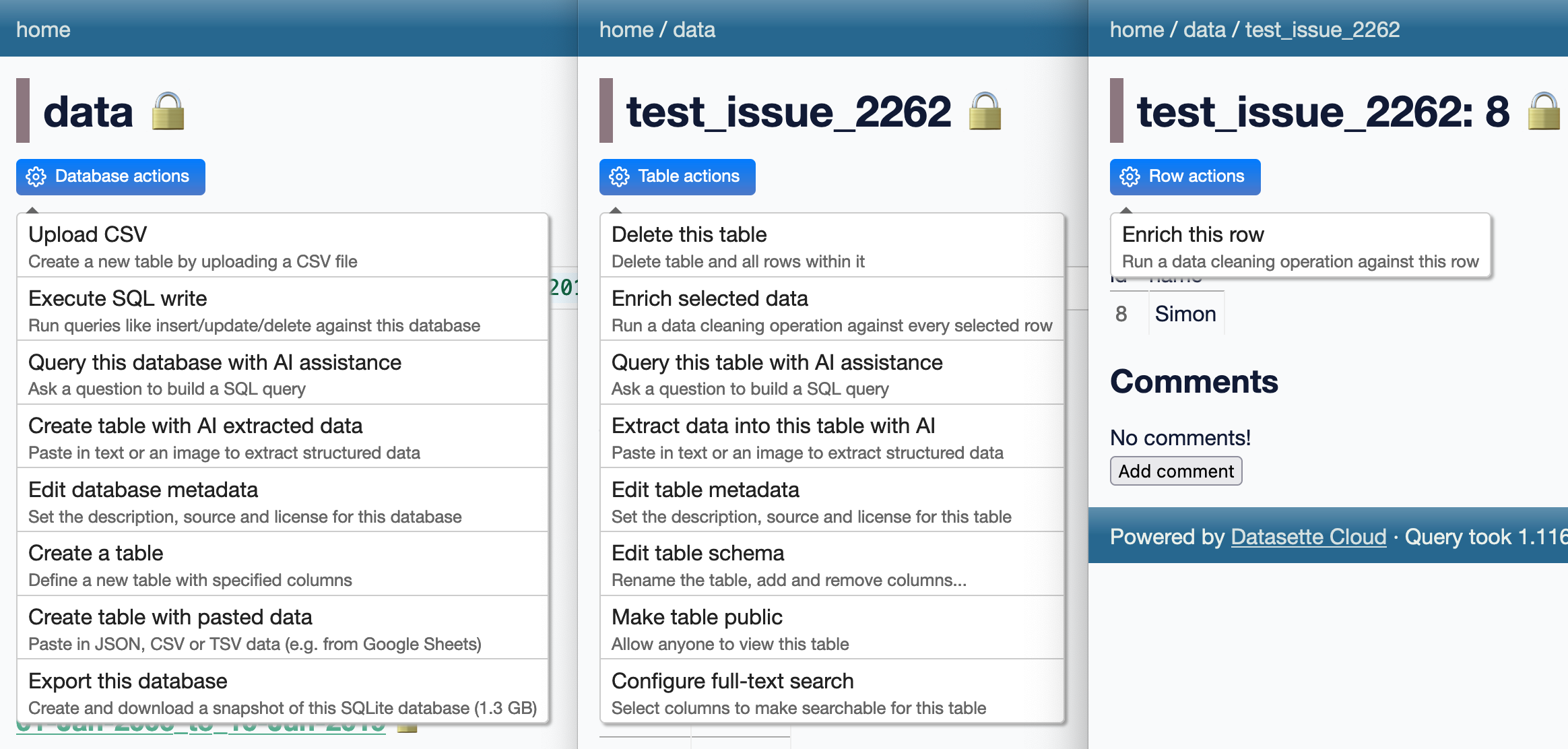1568x749 pixels.
Task: Select Query this database with AI assistance
Action: tap(283, 374)
